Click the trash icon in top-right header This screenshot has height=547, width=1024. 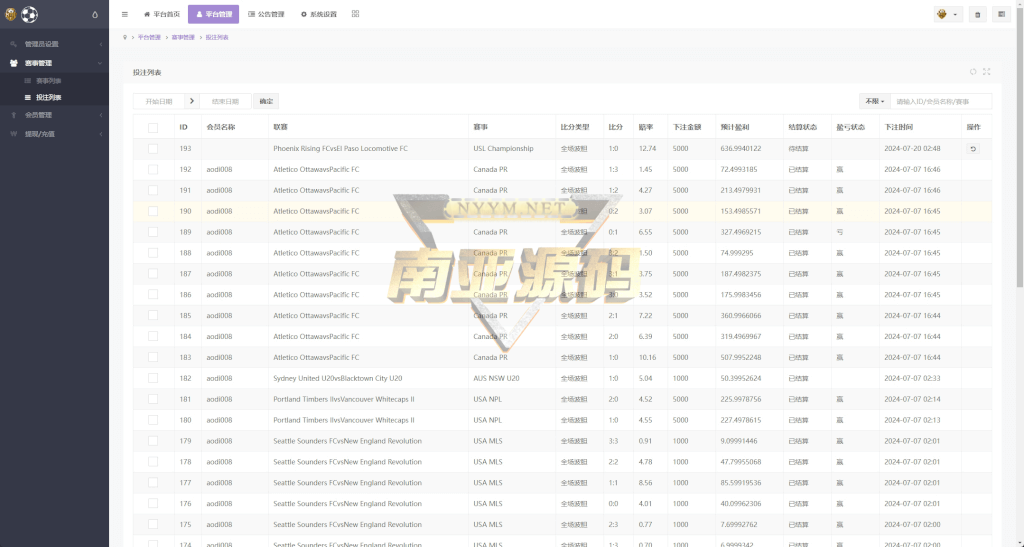(977, 15)
